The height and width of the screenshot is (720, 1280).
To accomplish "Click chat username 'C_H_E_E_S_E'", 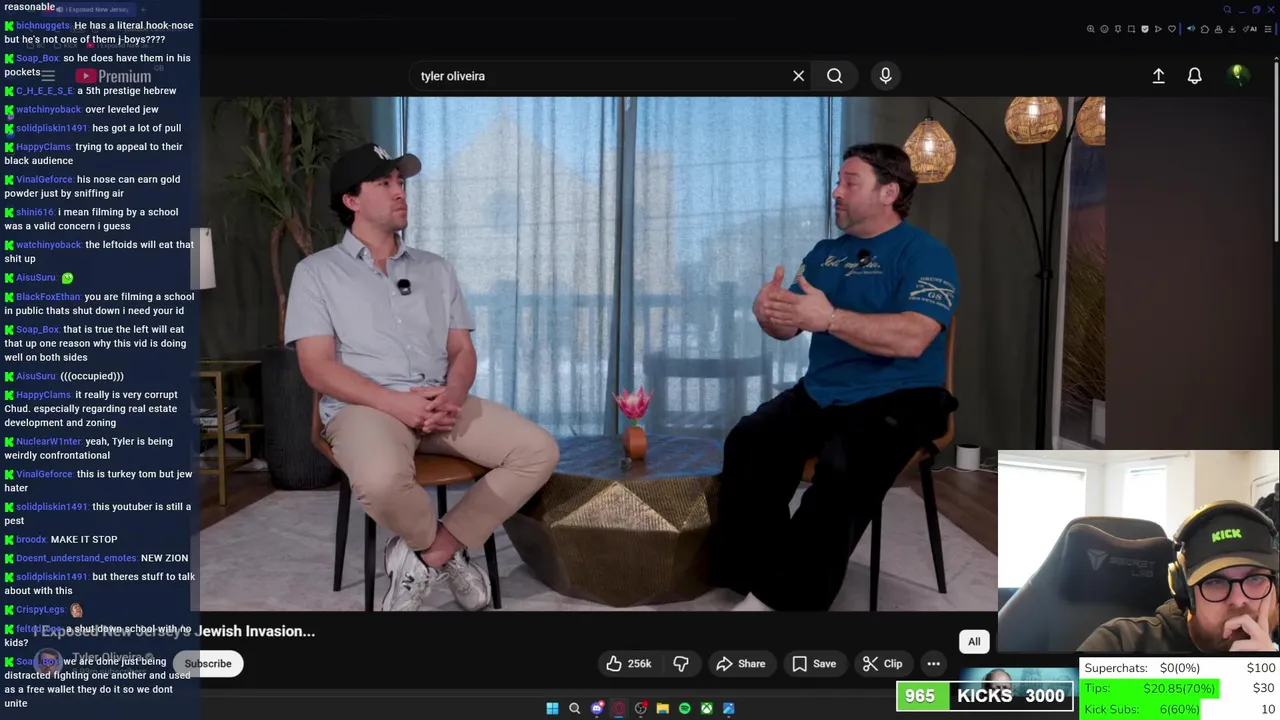I will tap(44, 91).
